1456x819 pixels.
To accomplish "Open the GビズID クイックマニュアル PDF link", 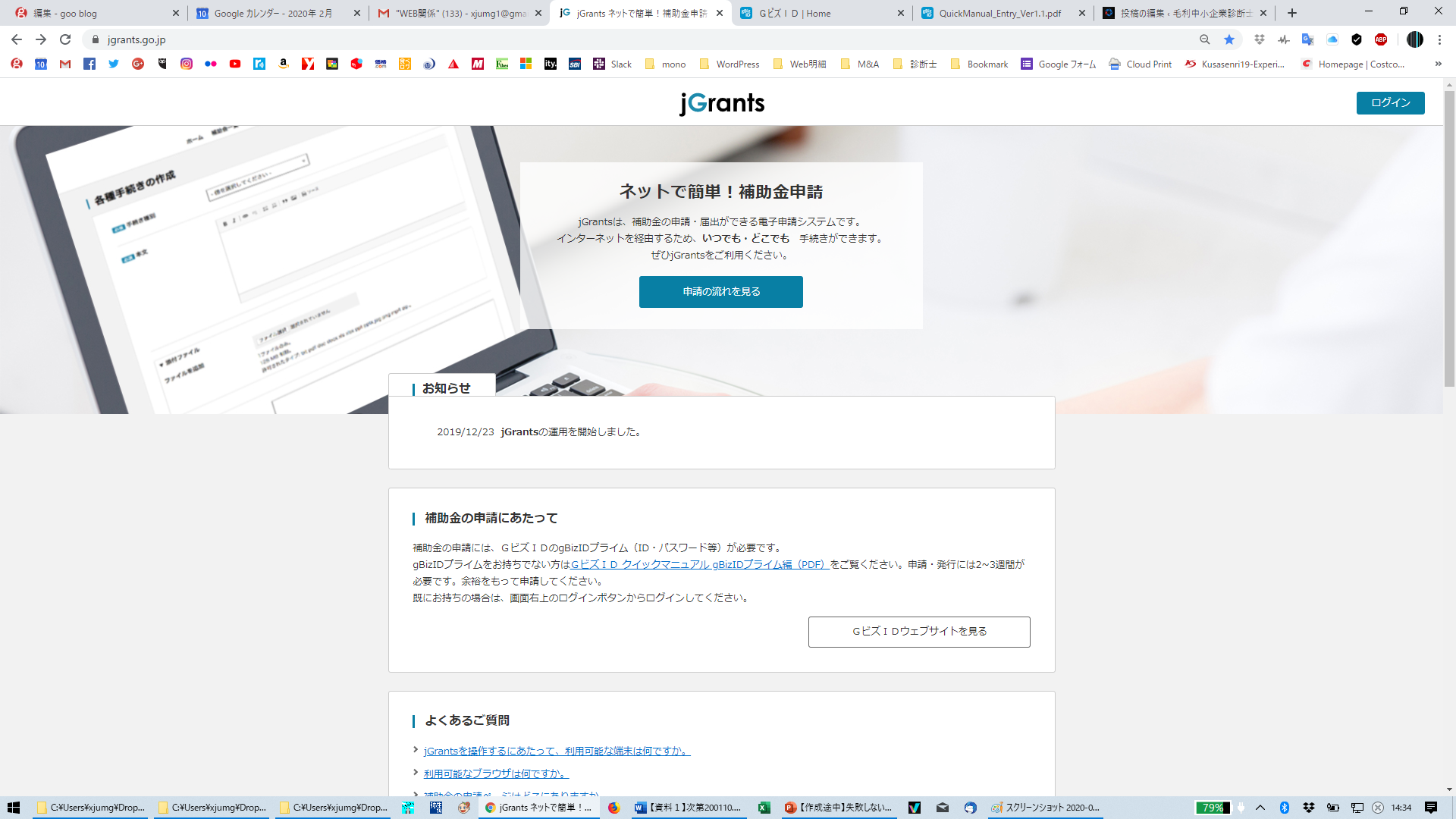I will click(699, 565).
